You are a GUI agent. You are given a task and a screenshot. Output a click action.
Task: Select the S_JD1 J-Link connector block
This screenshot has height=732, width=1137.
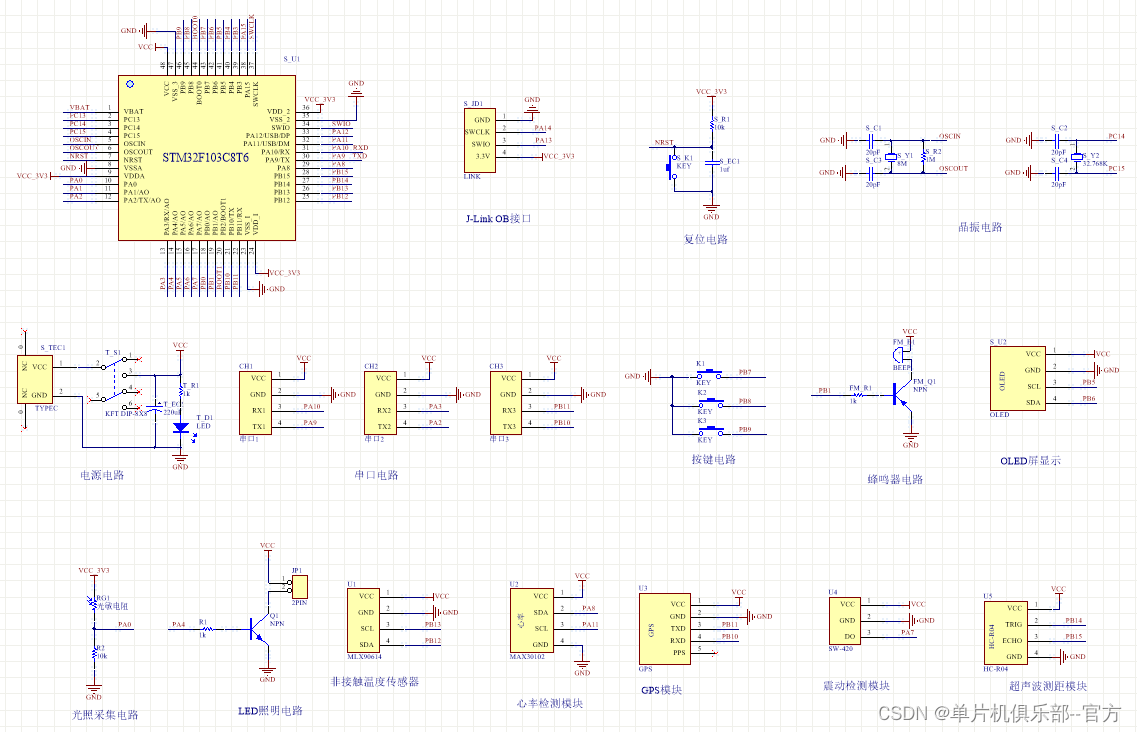(x=480, y=140)
